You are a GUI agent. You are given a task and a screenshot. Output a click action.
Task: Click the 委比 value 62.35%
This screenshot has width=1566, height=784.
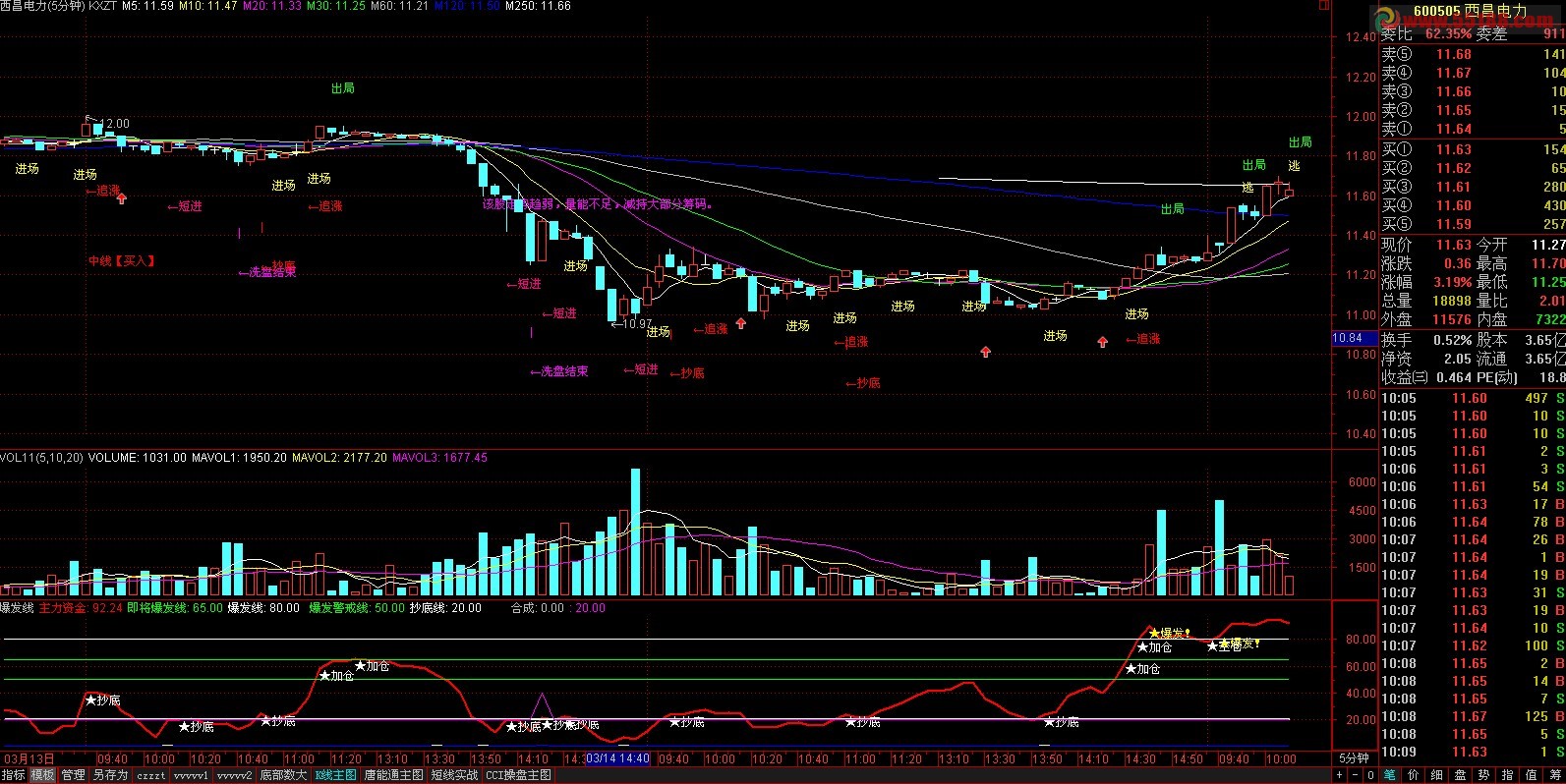1448,33
